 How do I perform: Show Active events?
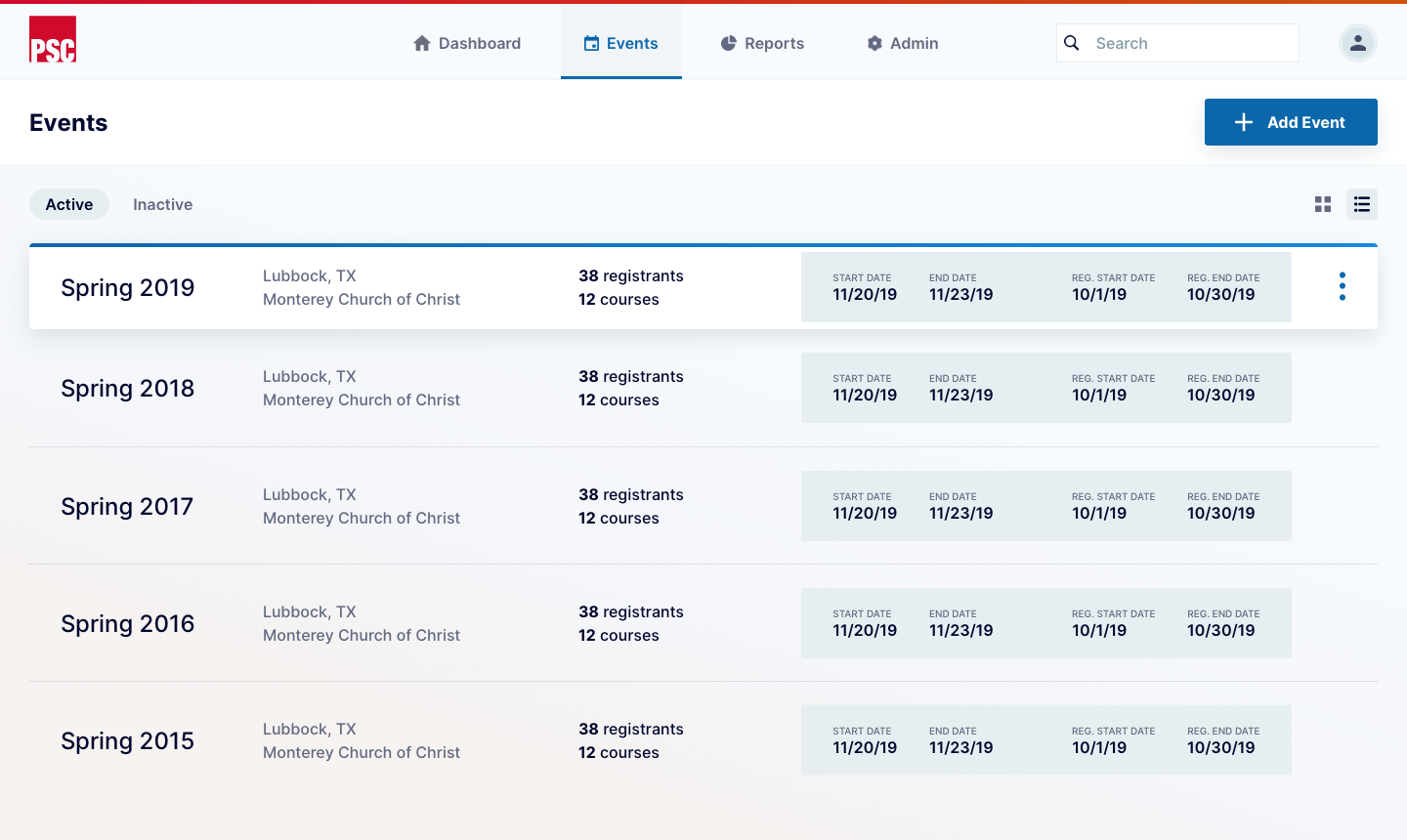pyautogui.click(x=69, y=204)
